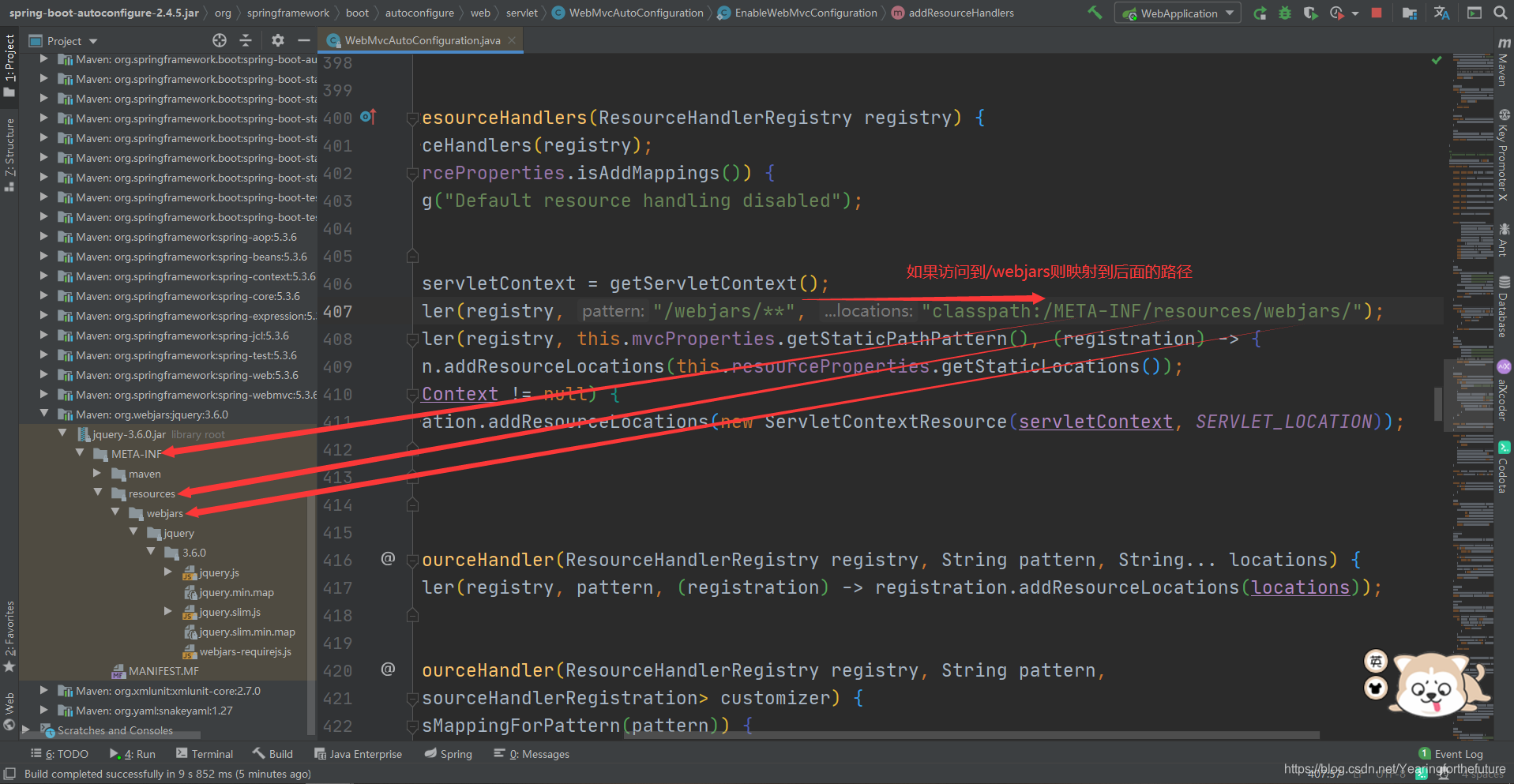Screen dimensions: 1514x784
Task: Select MANIFEST.MF file
Action: click(x=163, y=671)
